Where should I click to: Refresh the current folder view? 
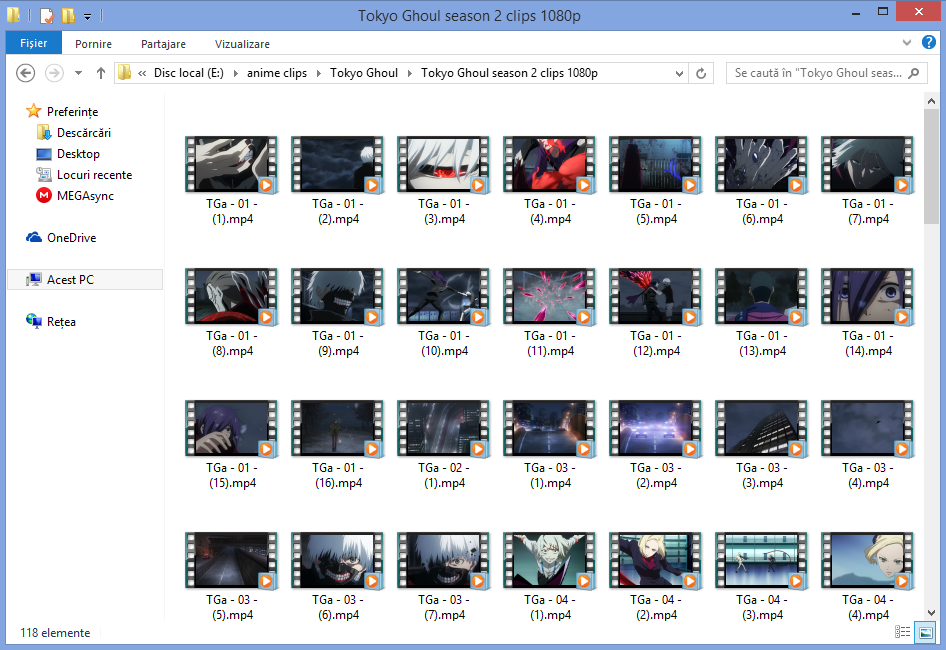click(701, 73)
